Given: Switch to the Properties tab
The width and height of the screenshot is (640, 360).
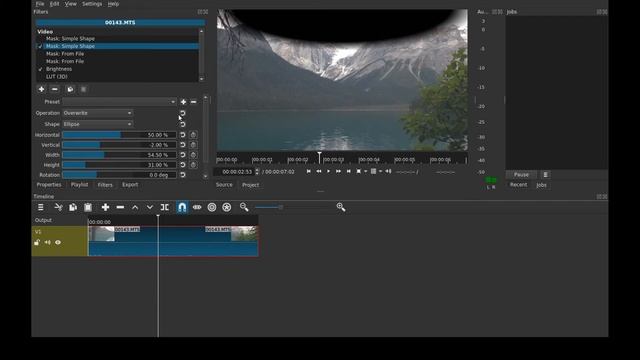Looking at the screenshot, I should tap(49, 185).
